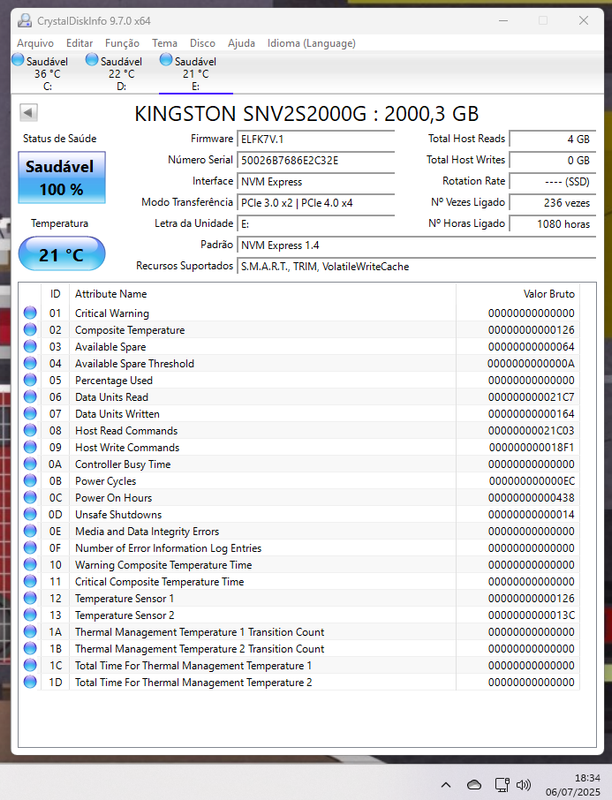The width and height of the screenshot is (612, 800).
Task: Click the Total Host Reads value 4 GB
Action: click(x=552, y=139)
